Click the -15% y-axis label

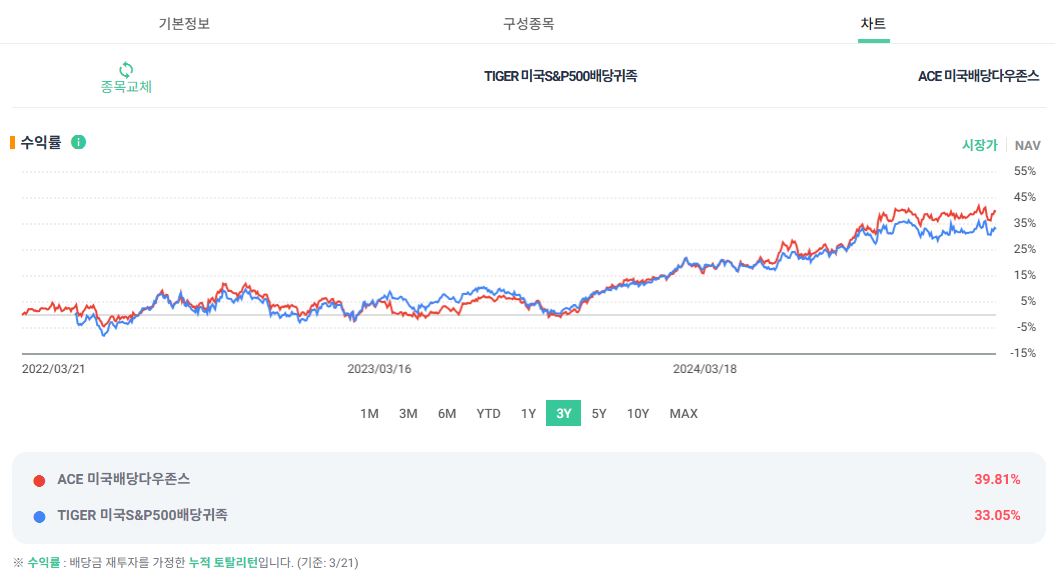coord(1023,353)
